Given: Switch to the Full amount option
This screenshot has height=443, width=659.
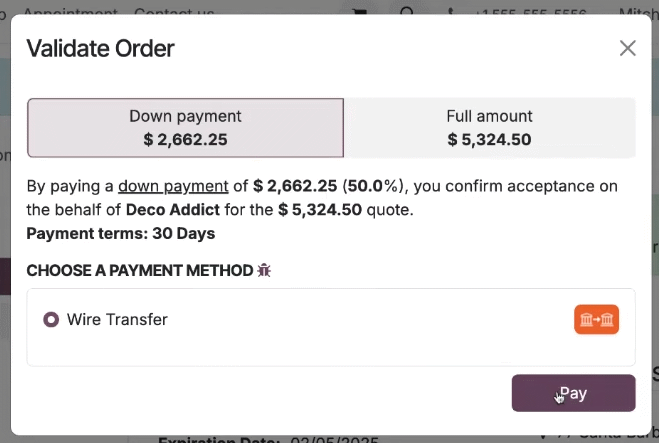Looking at the screenshot, I should [490, 128].
